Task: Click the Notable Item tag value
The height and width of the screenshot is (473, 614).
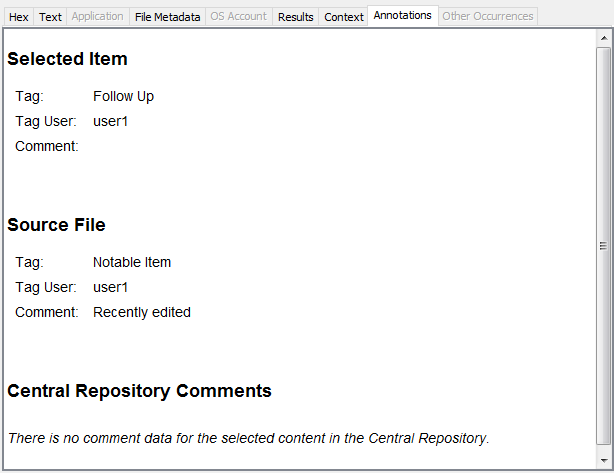Action: tap(132, 262)
